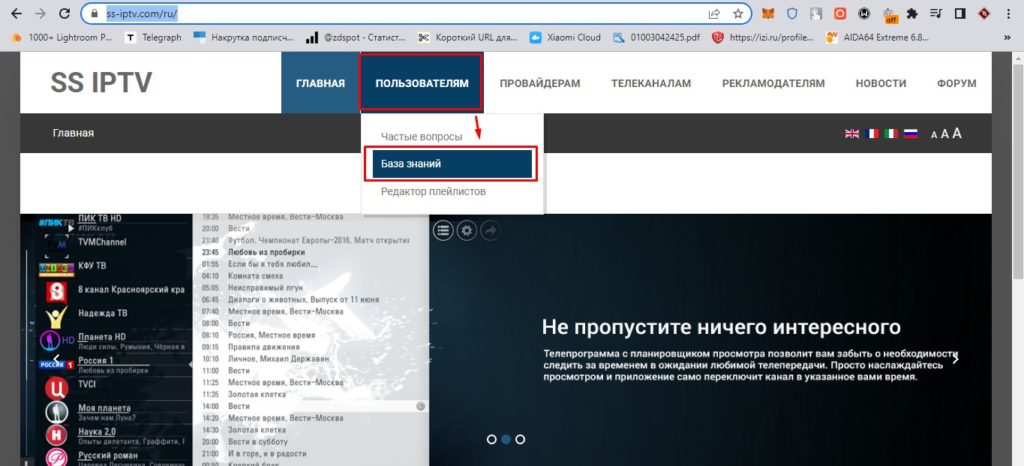
Task: Open the Xiaomi Cloud bookmark
Action: coord(566,37)
